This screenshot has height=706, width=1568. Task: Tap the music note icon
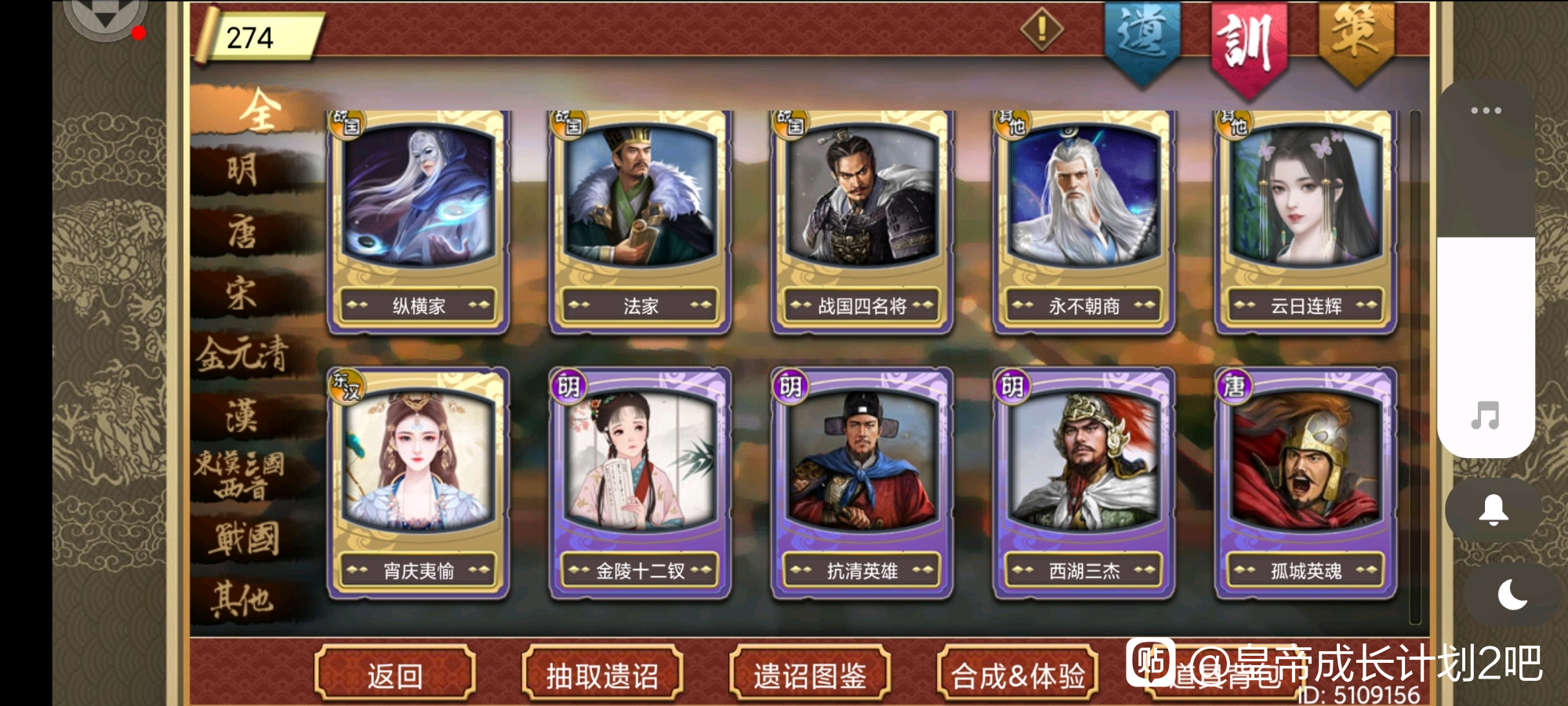pos(1485,415)
